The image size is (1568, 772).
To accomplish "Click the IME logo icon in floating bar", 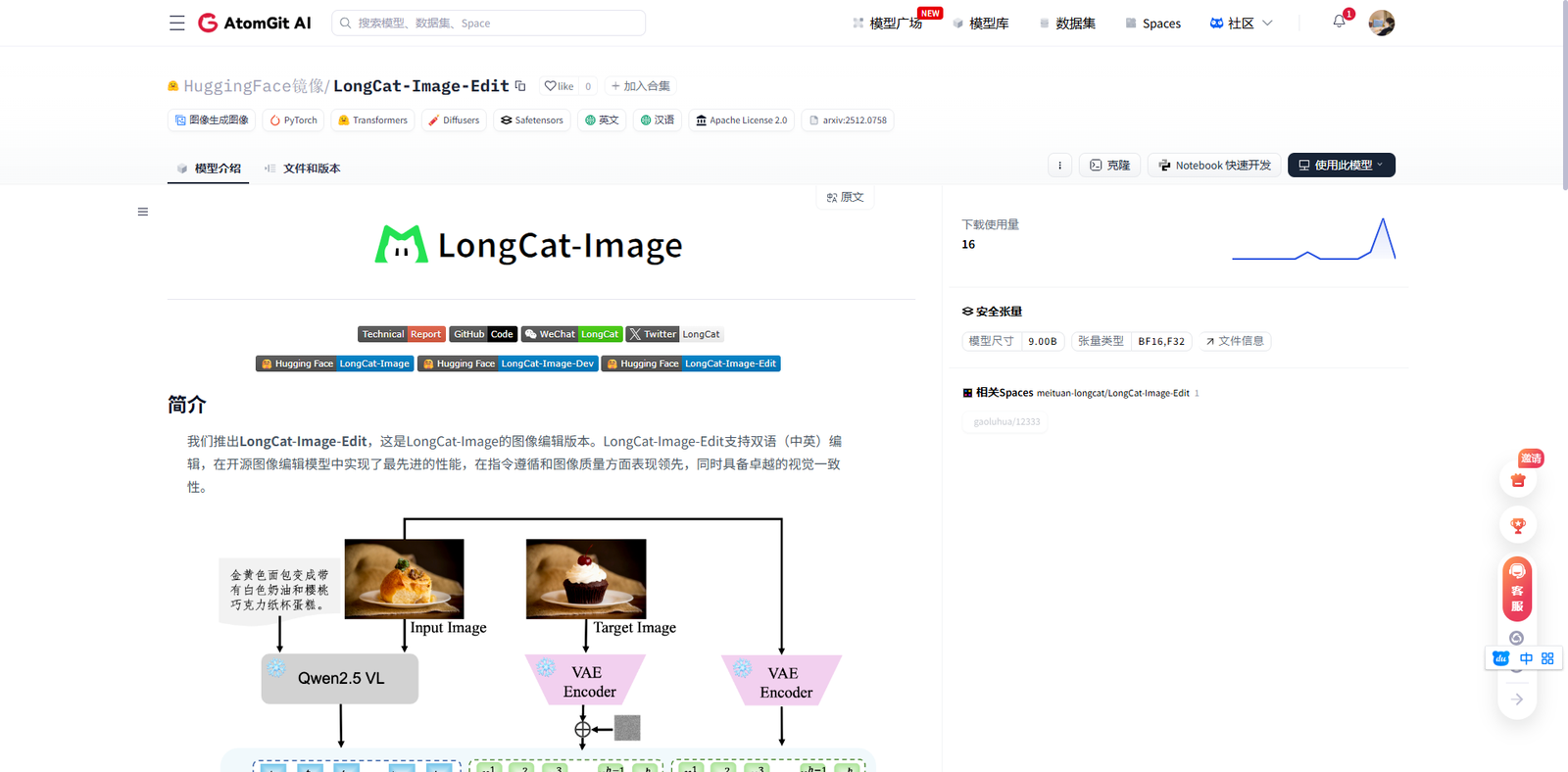I will (1501, 658).
